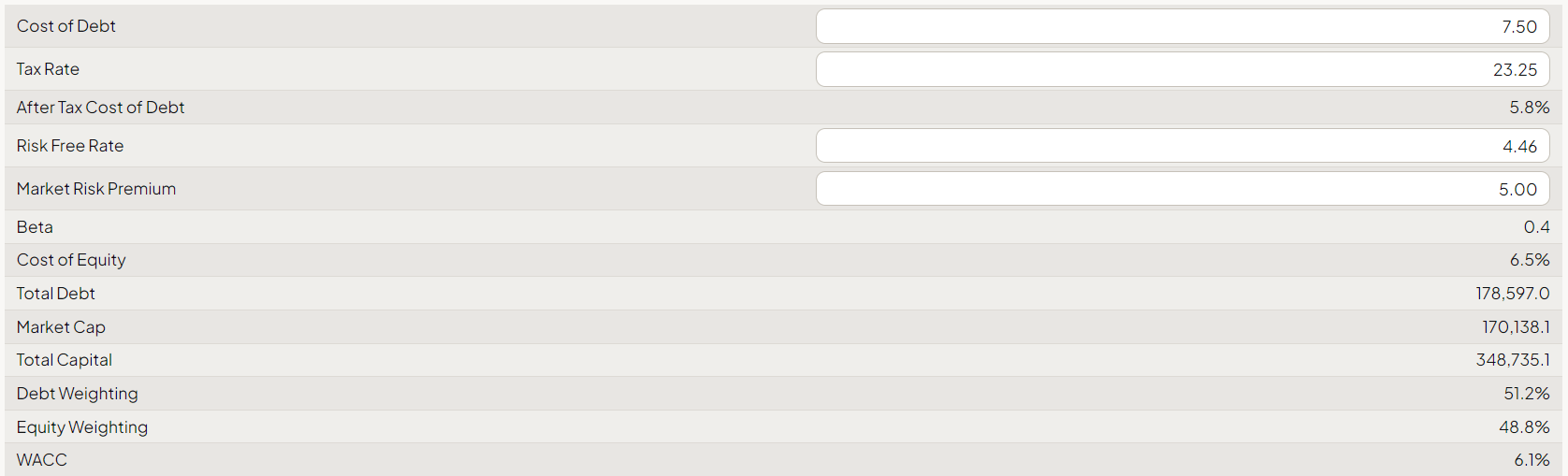Click the Cost of Equity label
The height and width of the screenshot is (476, 1568).
point(71,260)
